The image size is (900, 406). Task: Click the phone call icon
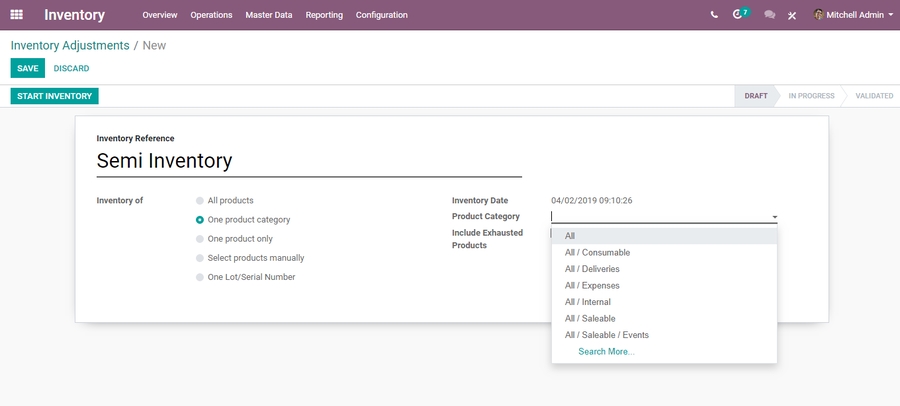point(714,15)
